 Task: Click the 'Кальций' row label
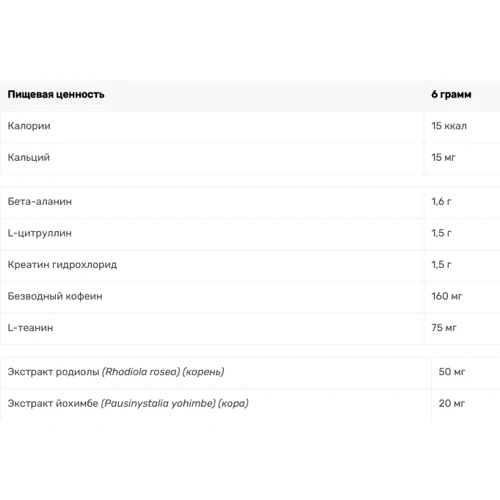tap(29, 157)
